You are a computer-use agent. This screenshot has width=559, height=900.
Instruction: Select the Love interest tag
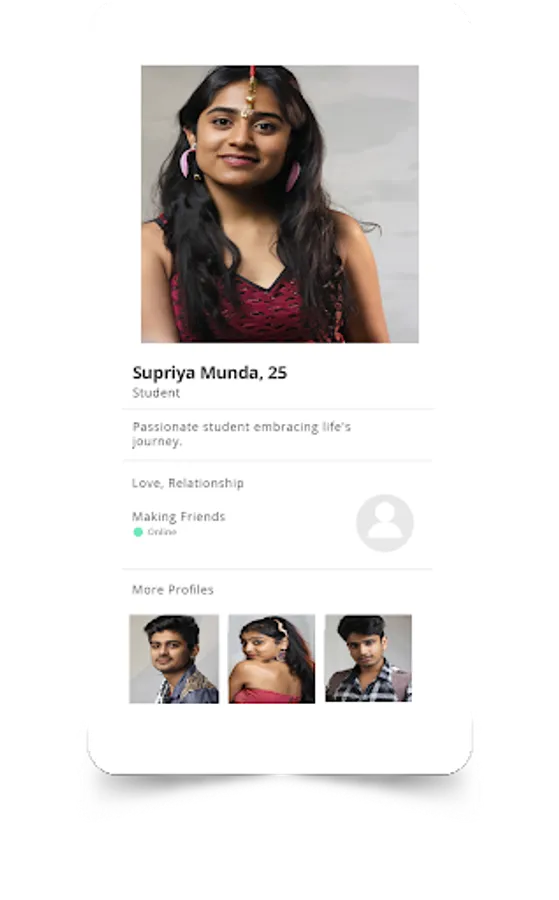147,483
